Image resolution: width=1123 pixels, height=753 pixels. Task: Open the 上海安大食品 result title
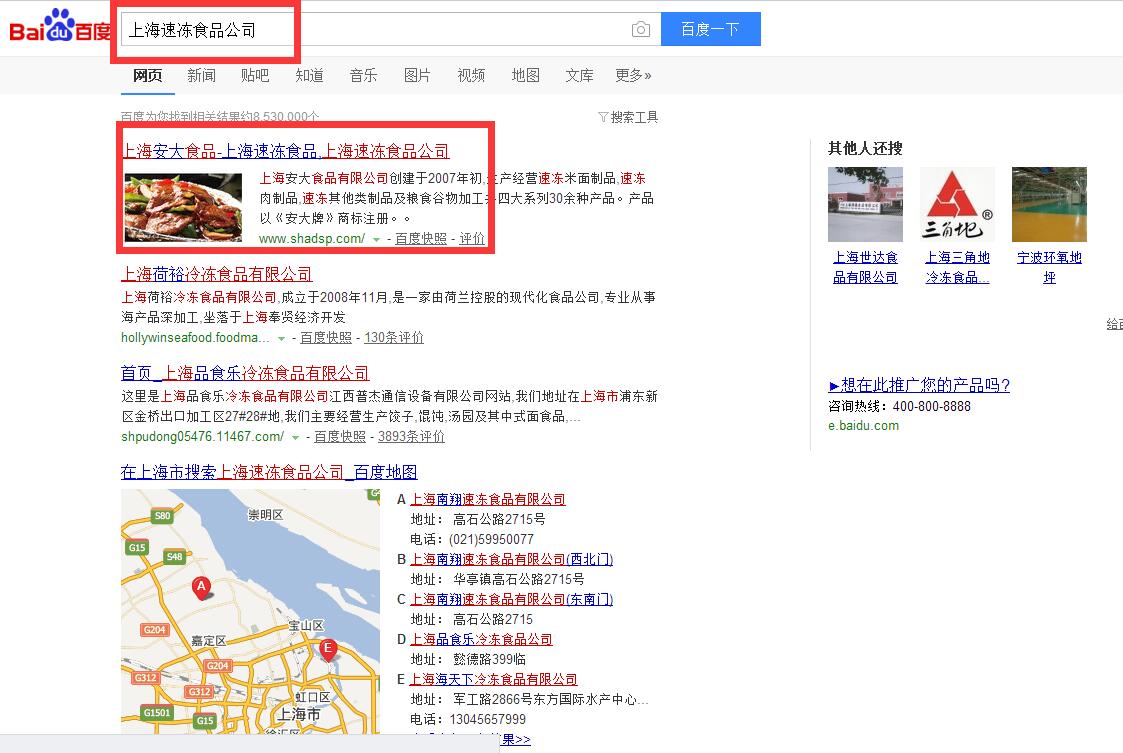(286, 151)
